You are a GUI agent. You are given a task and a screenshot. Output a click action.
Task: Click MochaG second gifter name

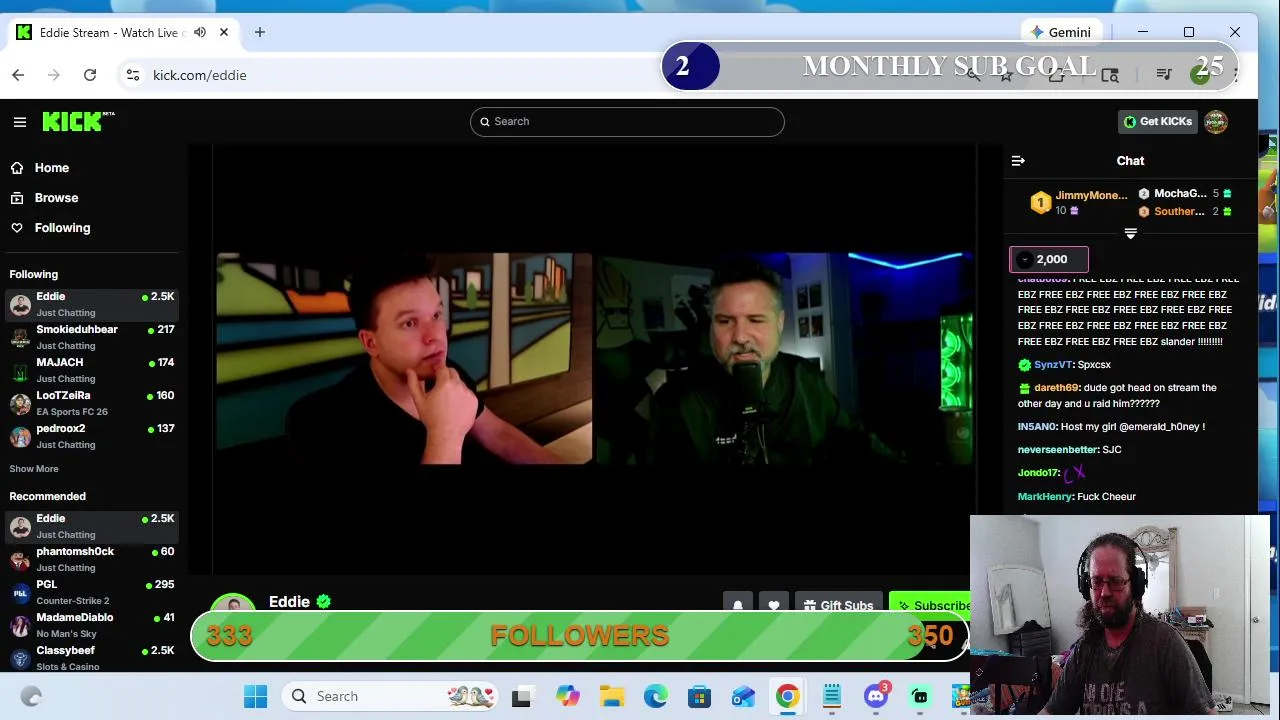1180,194
